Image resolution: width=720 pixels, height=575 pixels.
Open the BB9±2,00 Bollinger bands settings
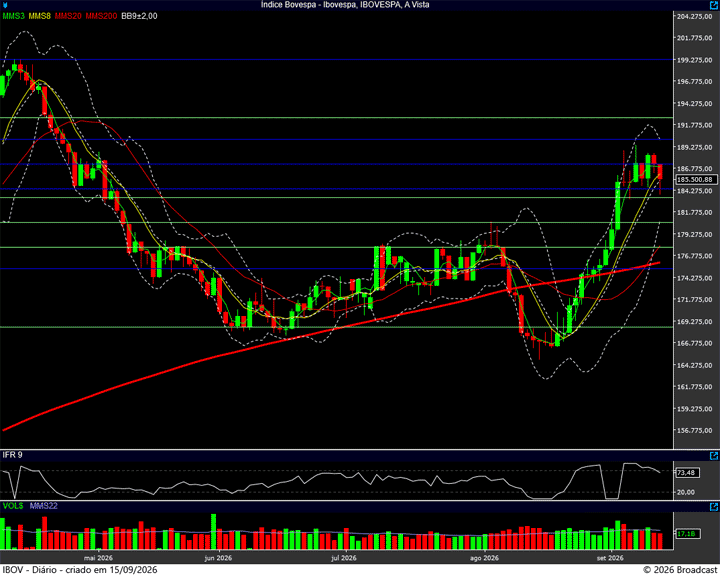[x=139, y=16]
